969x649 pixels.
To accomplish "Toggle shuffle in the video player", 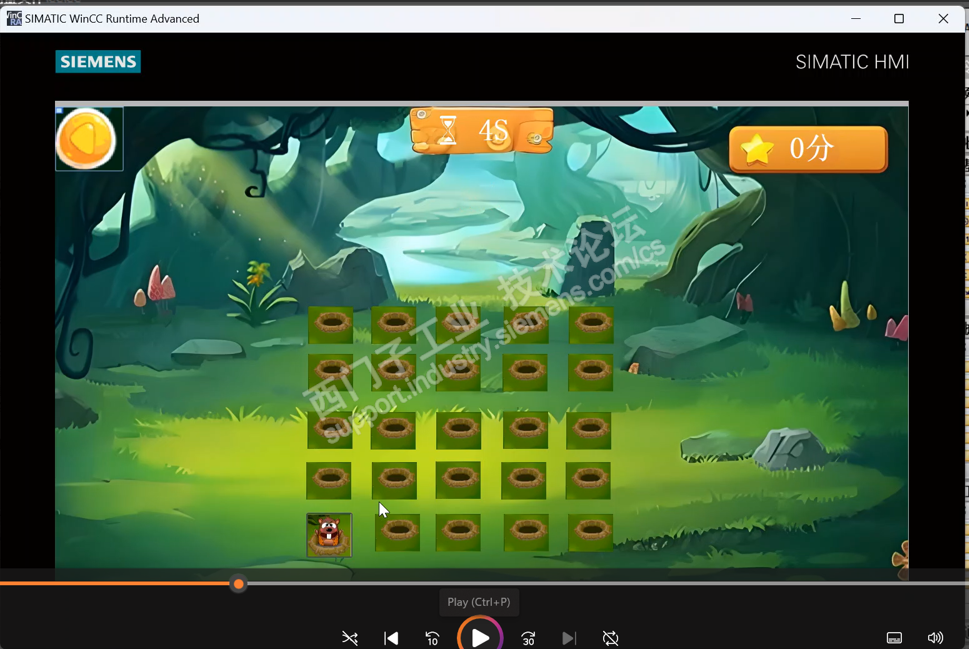I will [350, 638].
